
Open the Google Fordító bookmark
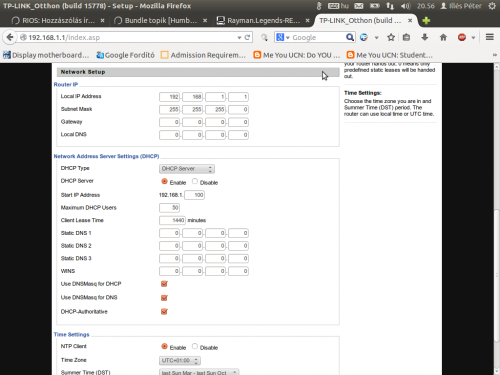point(125,55)
